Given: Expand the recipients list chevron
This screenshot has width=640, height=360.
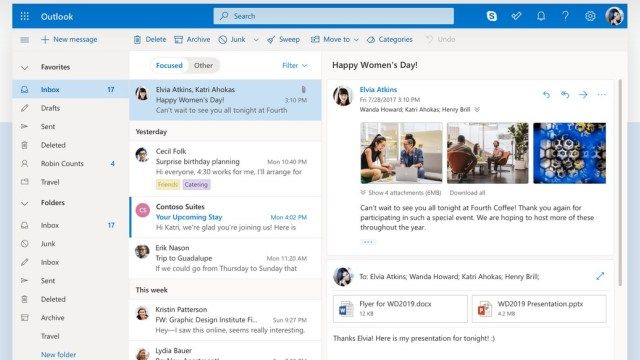Looking at the screenshot, I should tap(477, 110).
